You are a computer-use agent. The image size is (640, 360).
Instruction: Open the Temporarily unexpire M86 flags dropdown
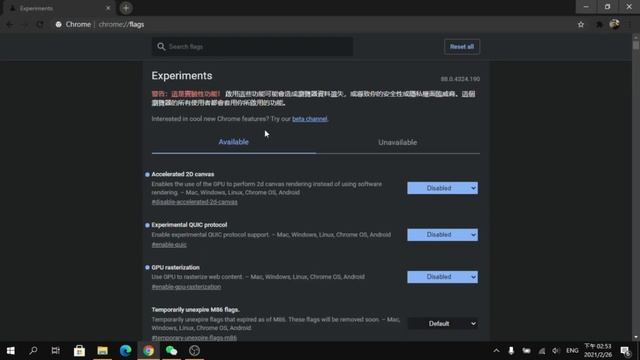click(442, 324)
